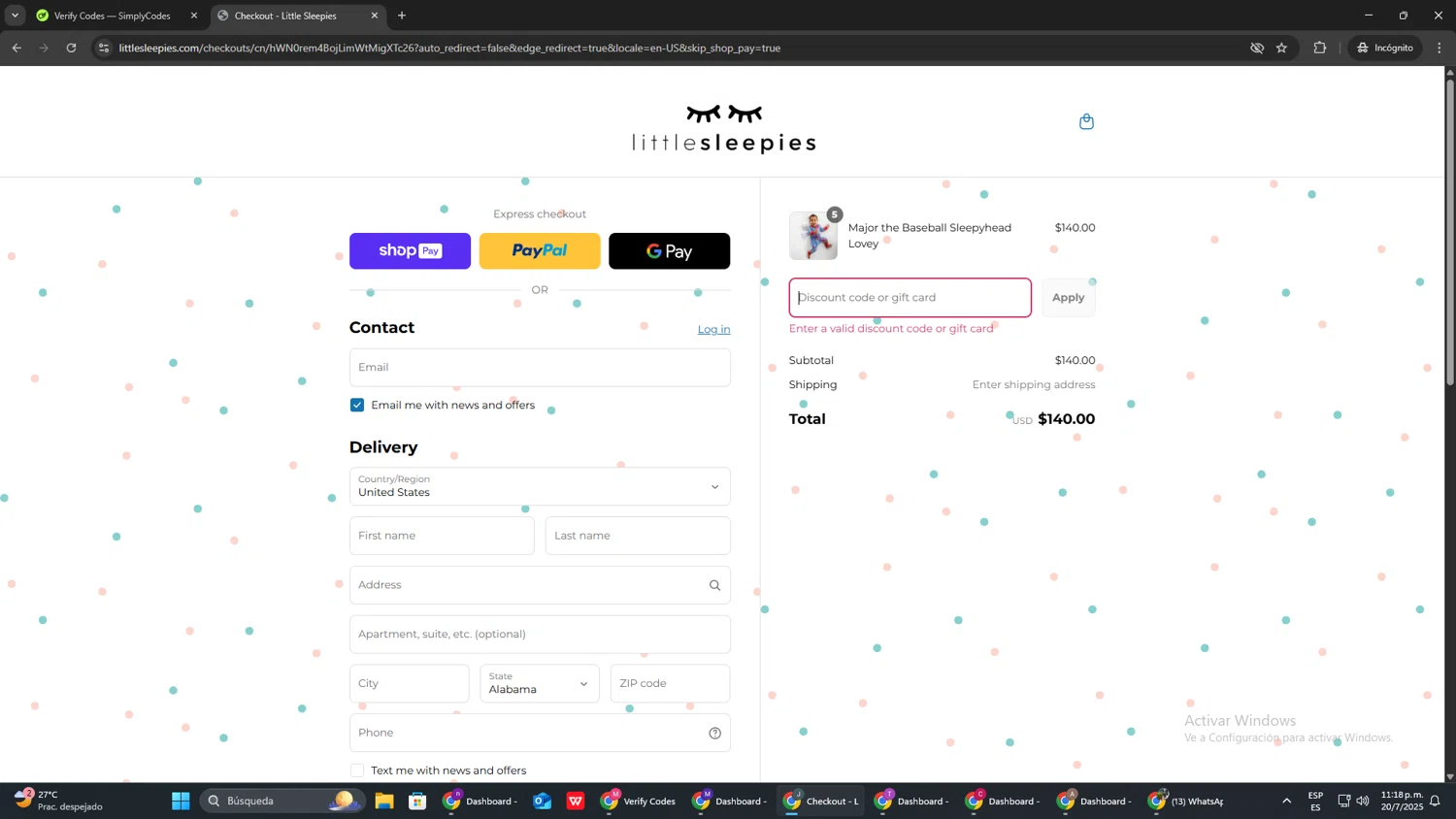Focus the Last name field
The width and height of the screenshot is (1456, 819).
click(637, 536)
